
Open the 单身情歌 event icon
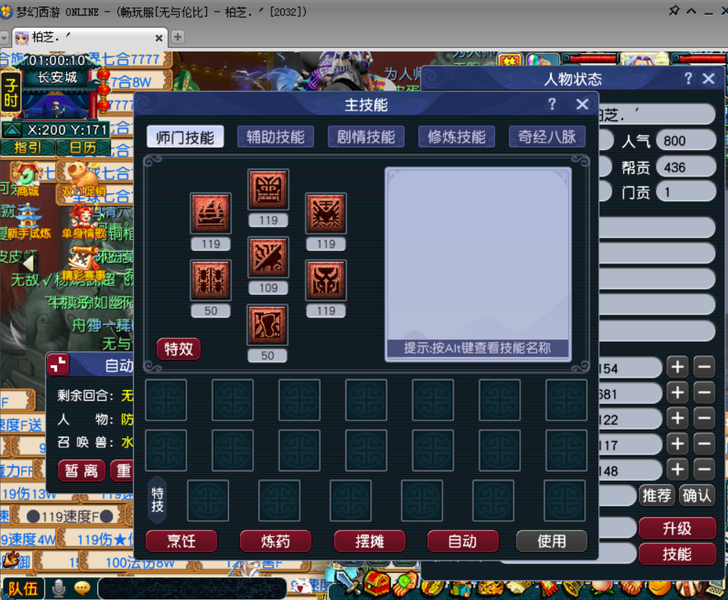click(84, 222)
